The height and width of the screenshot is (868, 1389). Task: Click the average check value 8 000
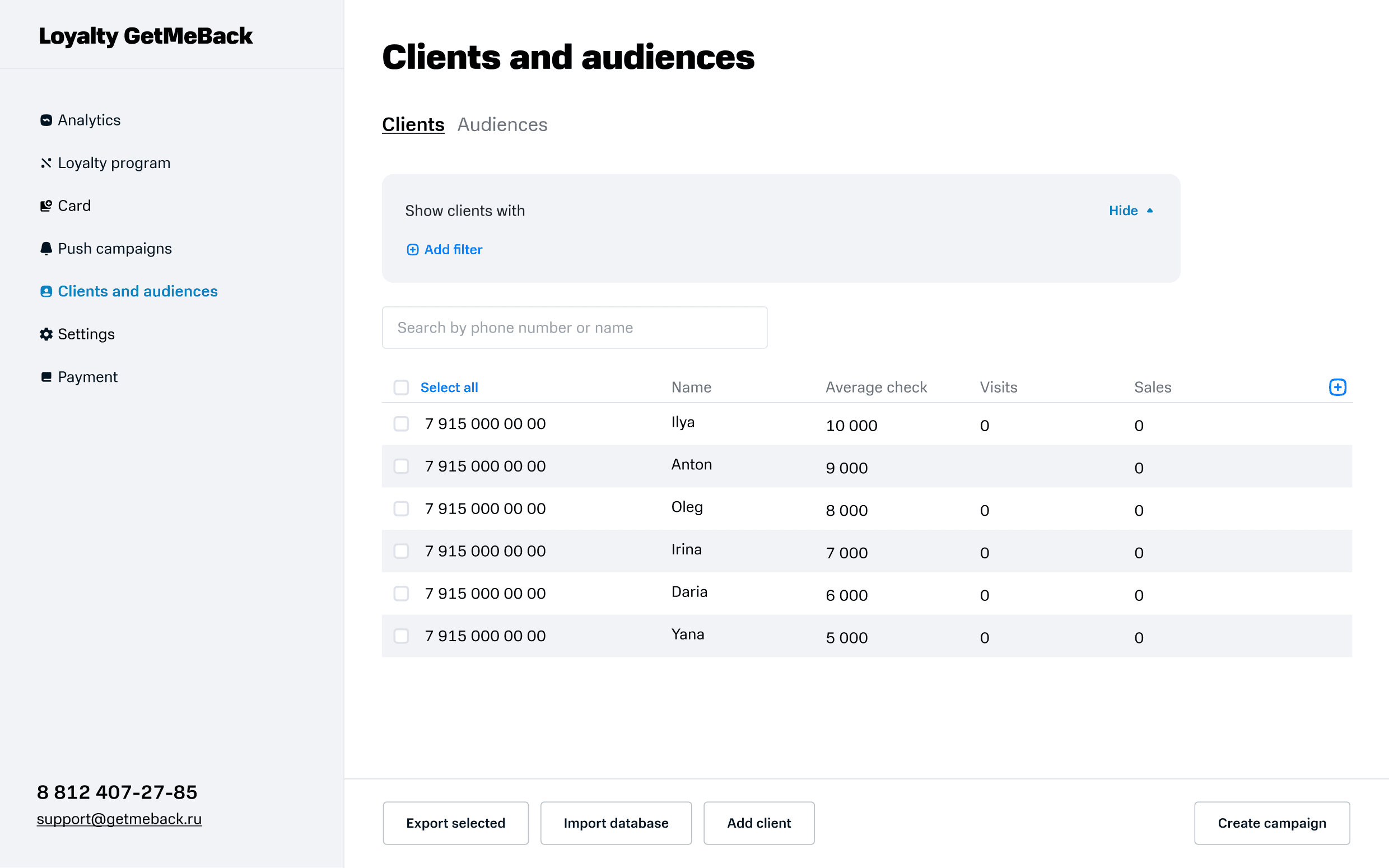tap(847, 511)
